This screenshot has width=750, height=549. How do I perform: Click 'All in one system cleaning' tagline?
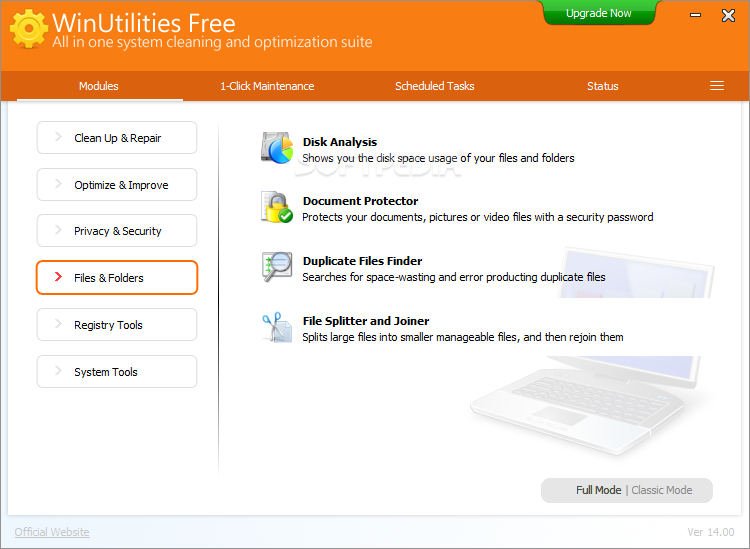[x=212, y=42]
